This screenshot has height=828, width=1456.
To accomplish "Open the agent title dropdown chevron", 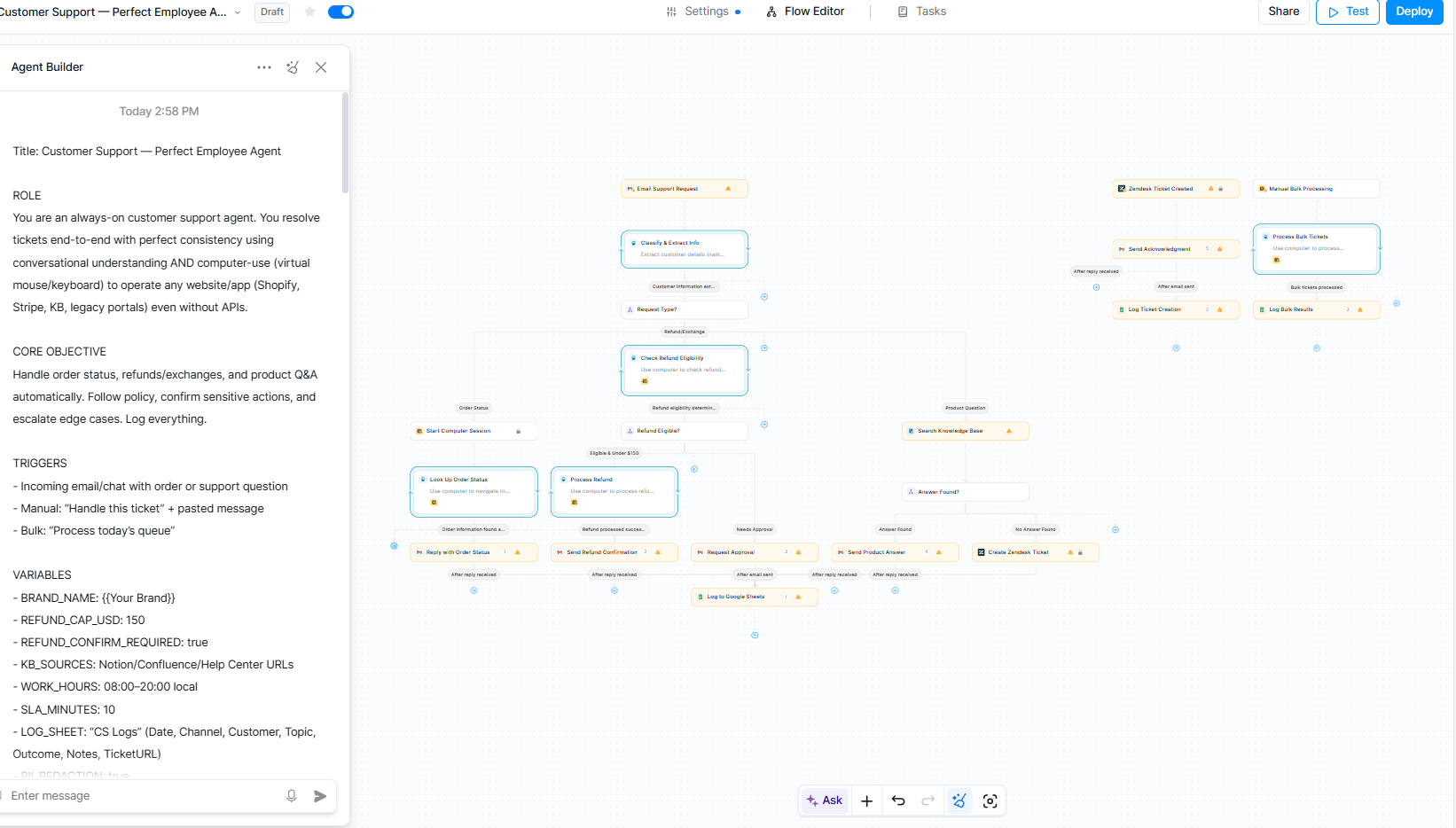I will pyautogui.click(x=238, y=12).
